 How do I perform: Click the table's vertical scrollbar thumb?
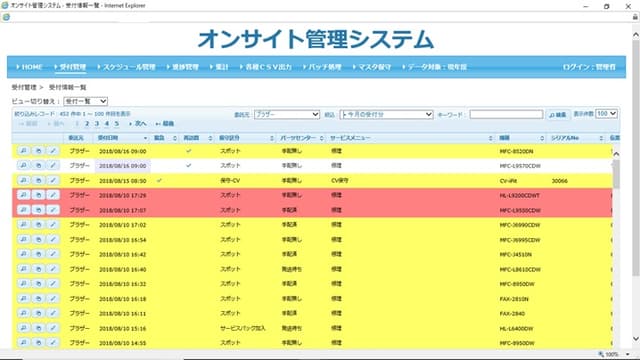click(616, 174)
